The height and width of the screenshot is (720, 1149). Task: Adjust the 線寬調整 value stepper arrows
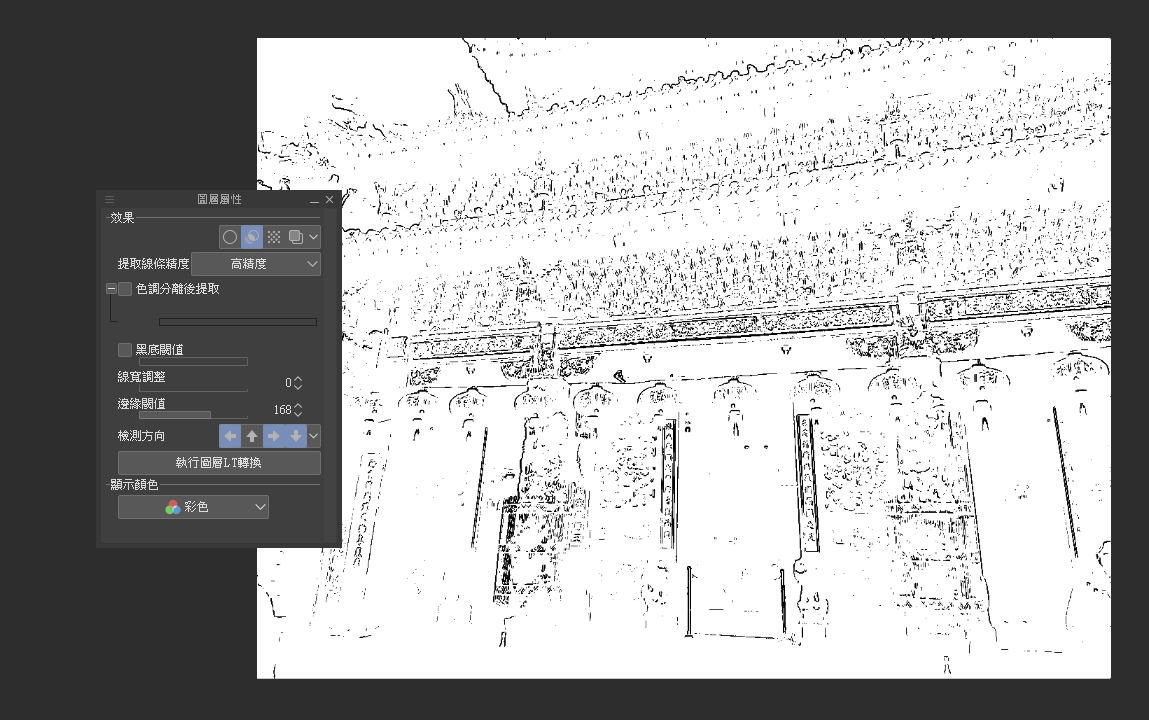pos(298,382)
